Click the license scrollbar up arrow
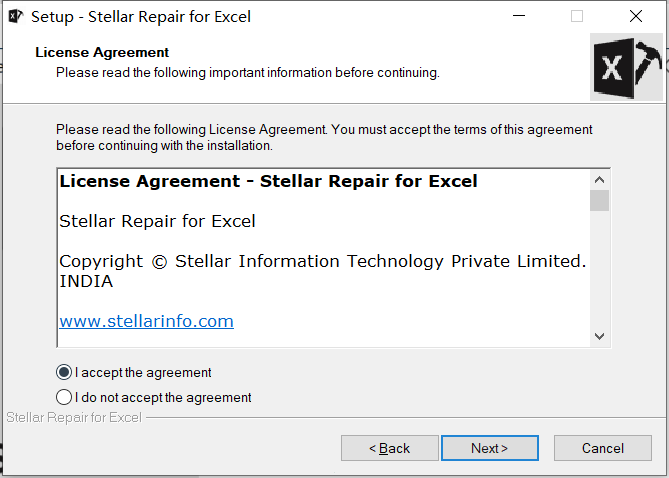The image size is (669, 478). pos(599,180)
